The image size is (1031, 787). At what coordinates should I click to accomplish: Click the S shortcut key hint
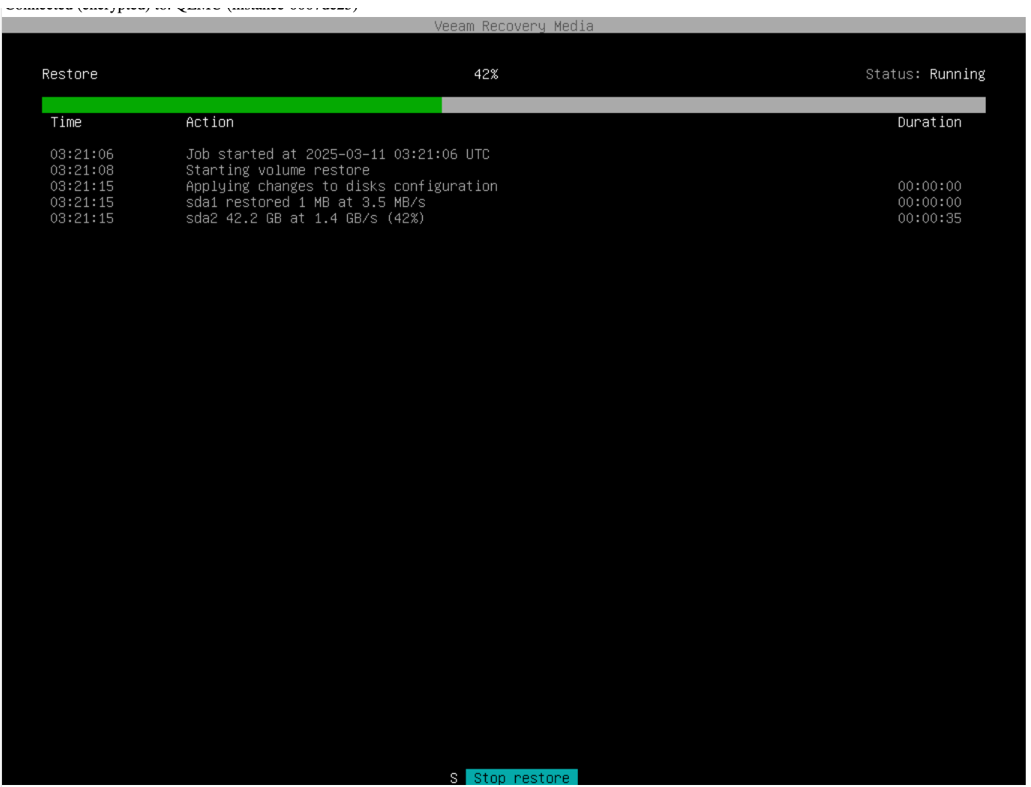point(454,778)
